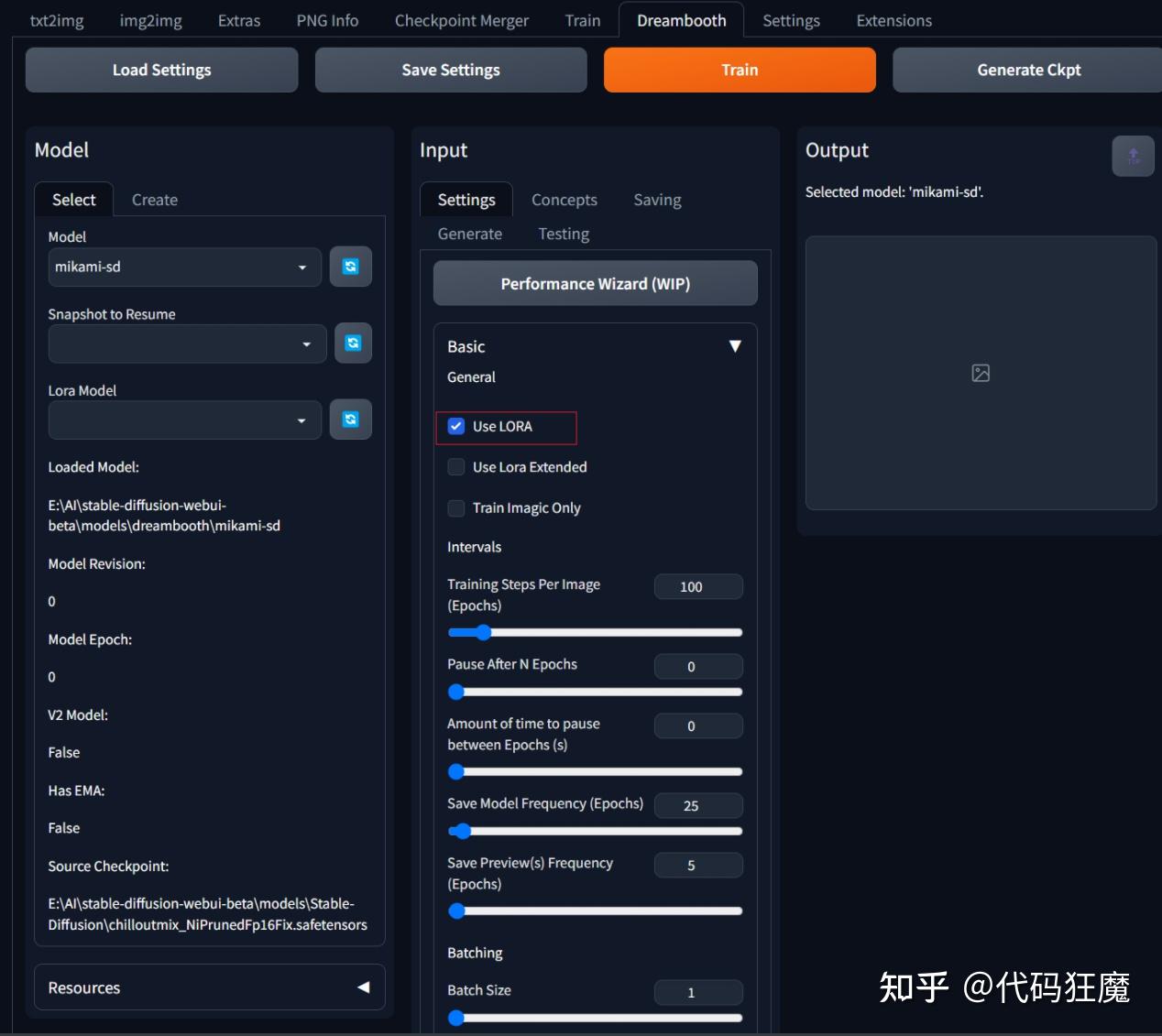Click the image placeholder icon in Output

point(981,373)
